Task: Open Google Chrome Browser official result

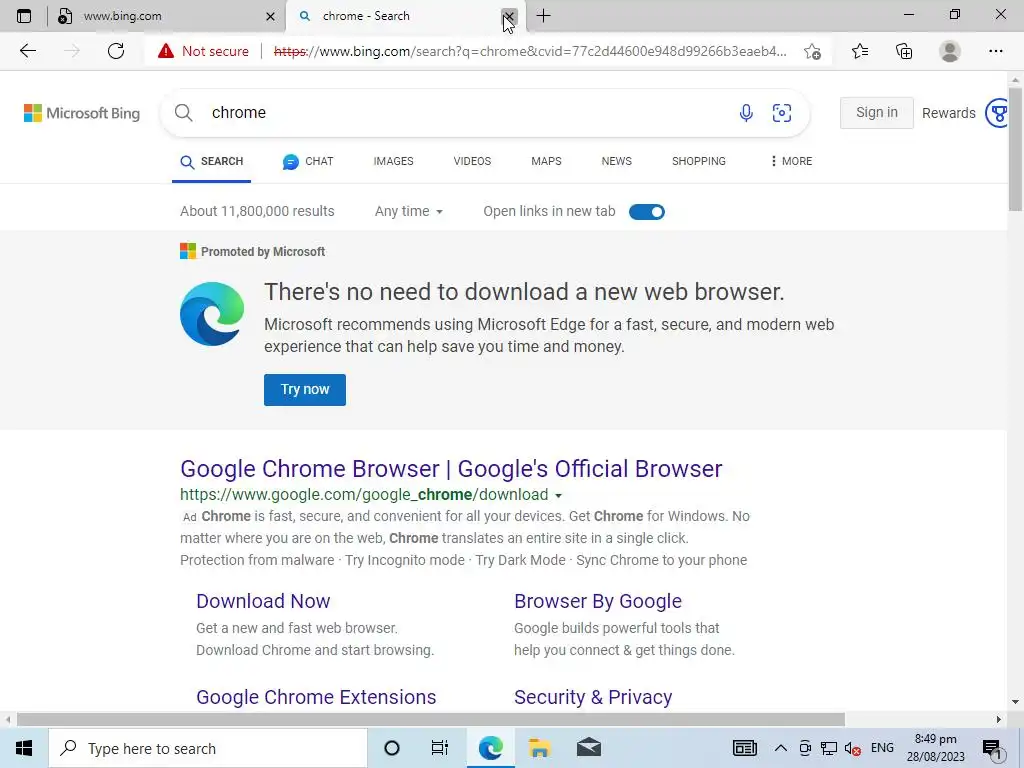Action: point(451,469)
